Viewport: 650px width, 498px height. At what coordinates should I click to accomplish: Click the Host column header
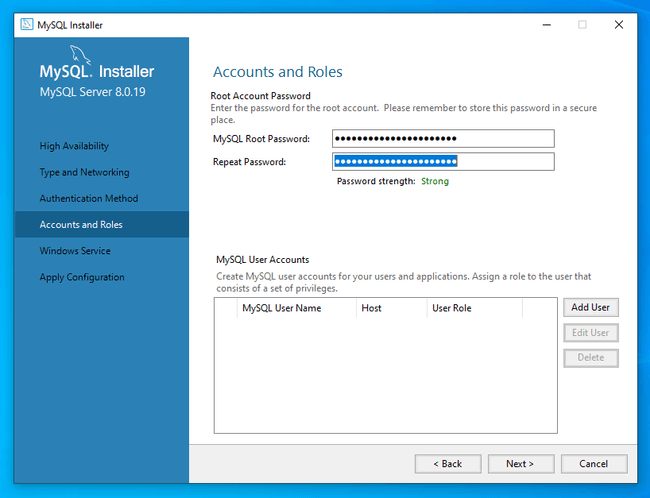[x=371, y=309]
